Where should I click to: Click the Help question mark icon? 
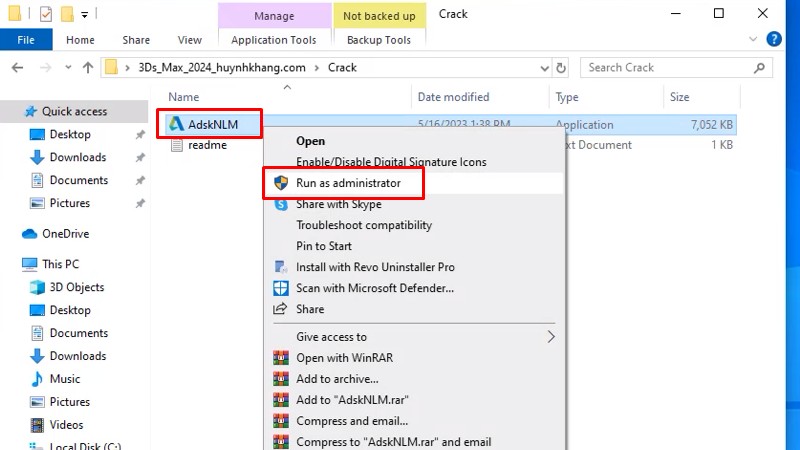(x=773, y=40)
